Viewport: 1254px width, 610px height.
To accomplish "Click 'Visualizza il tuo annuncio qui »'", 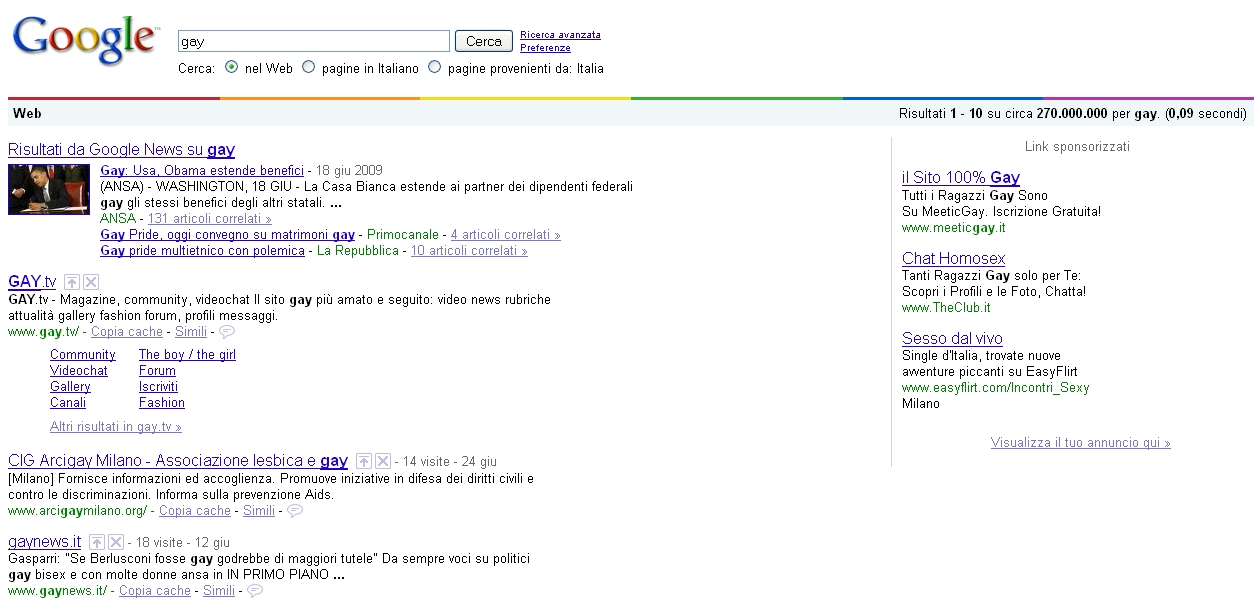I will pos(1081,443).
